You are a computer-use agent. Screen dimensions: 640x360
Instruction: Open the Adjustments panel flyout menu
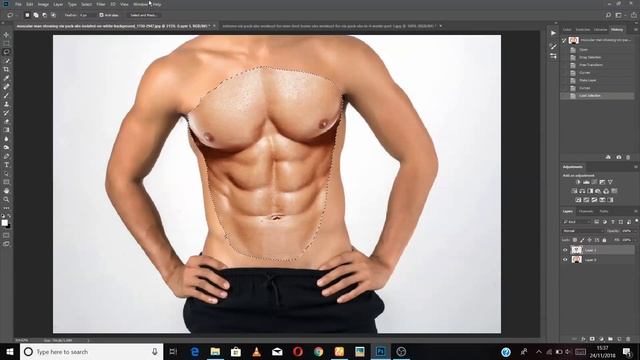click(636, 167)
